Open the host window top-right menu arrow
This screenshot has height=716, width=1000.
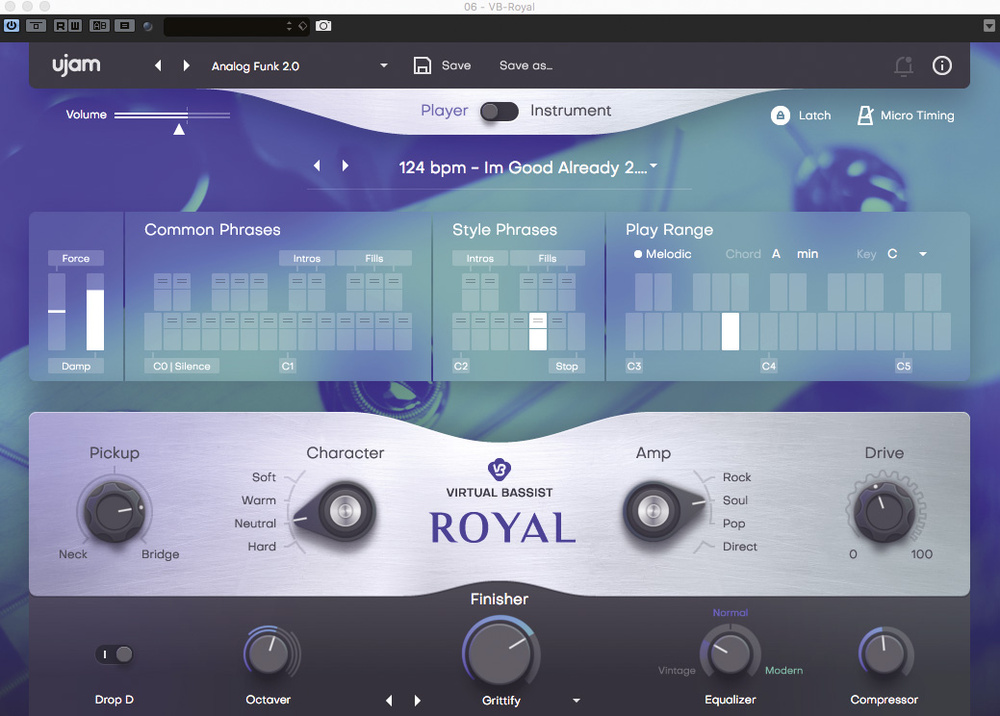coord(989,26)
